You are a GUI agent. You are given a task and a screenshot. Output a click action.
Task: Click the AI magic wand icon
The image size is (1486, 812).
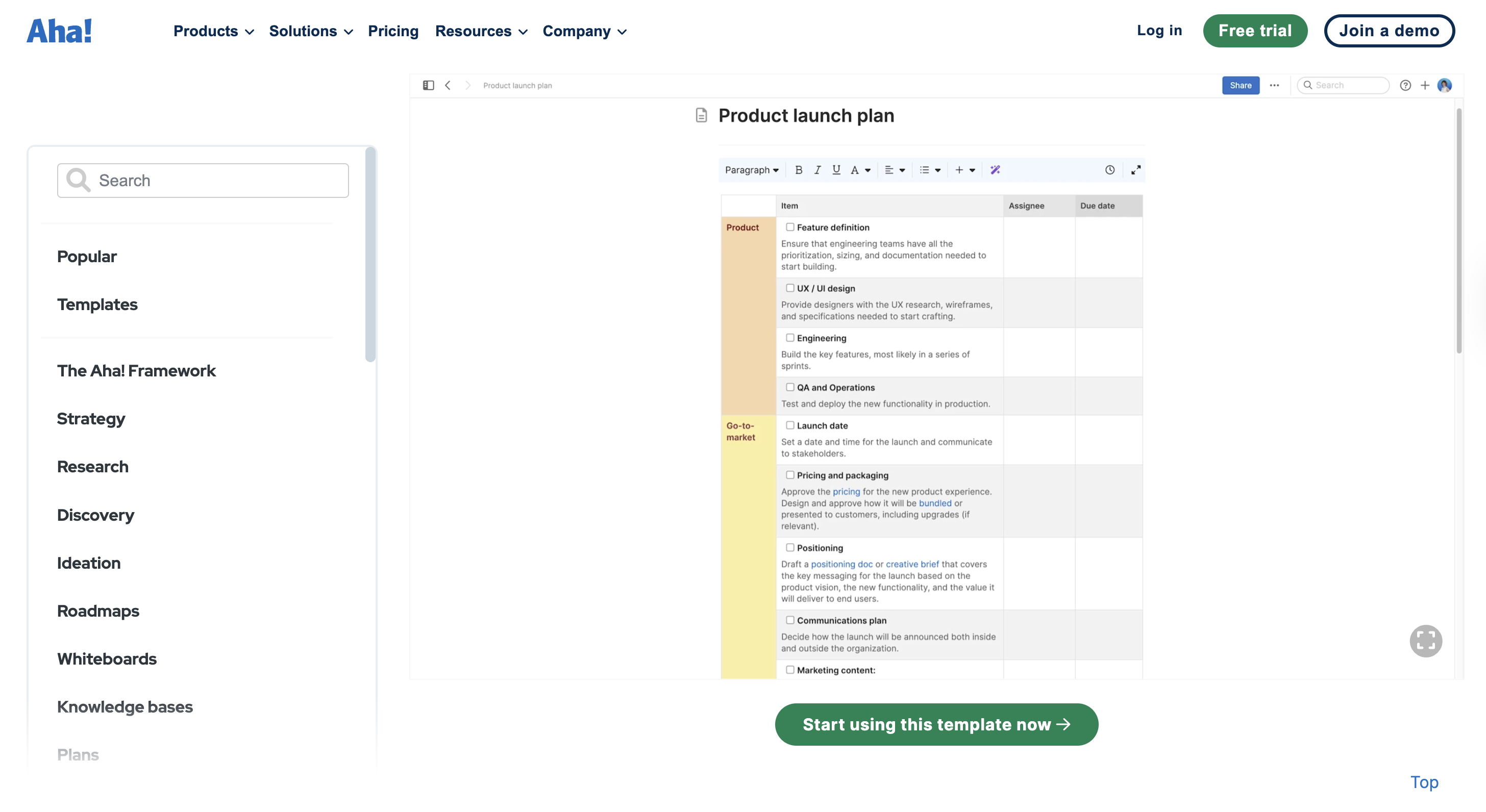click(995, 169)
